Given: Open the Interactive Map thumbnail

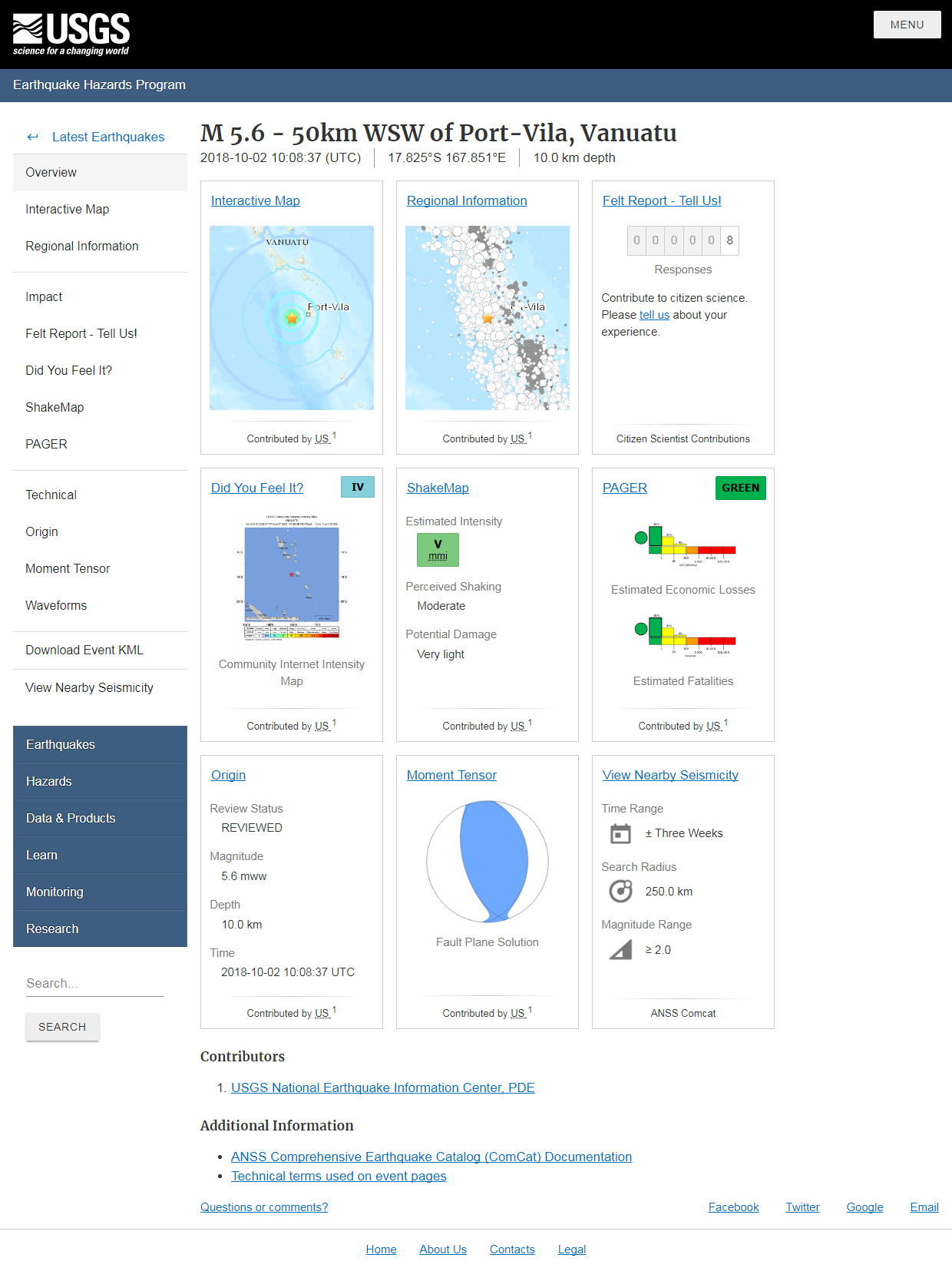Looking at the screenshot, I should pyautogui.click(x=292, y=318).
